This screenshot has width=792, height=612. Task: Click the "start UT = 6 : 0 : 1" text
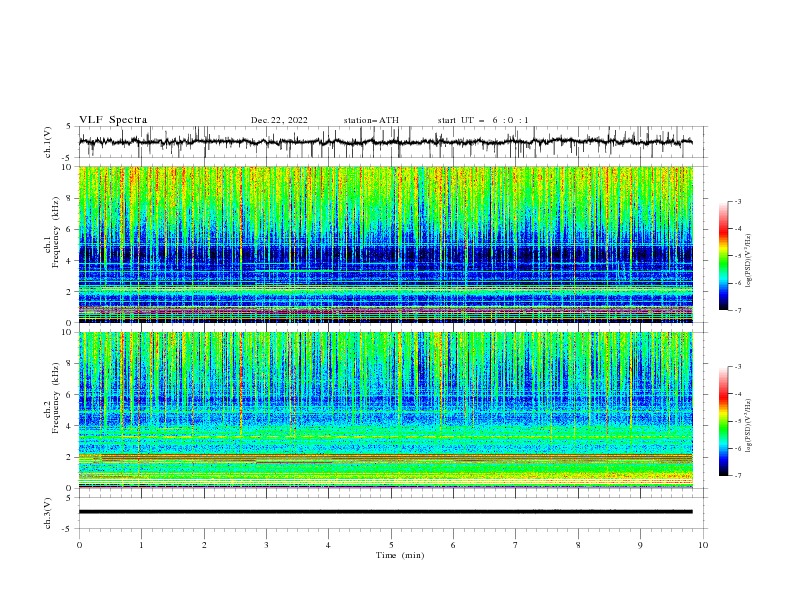483,120
